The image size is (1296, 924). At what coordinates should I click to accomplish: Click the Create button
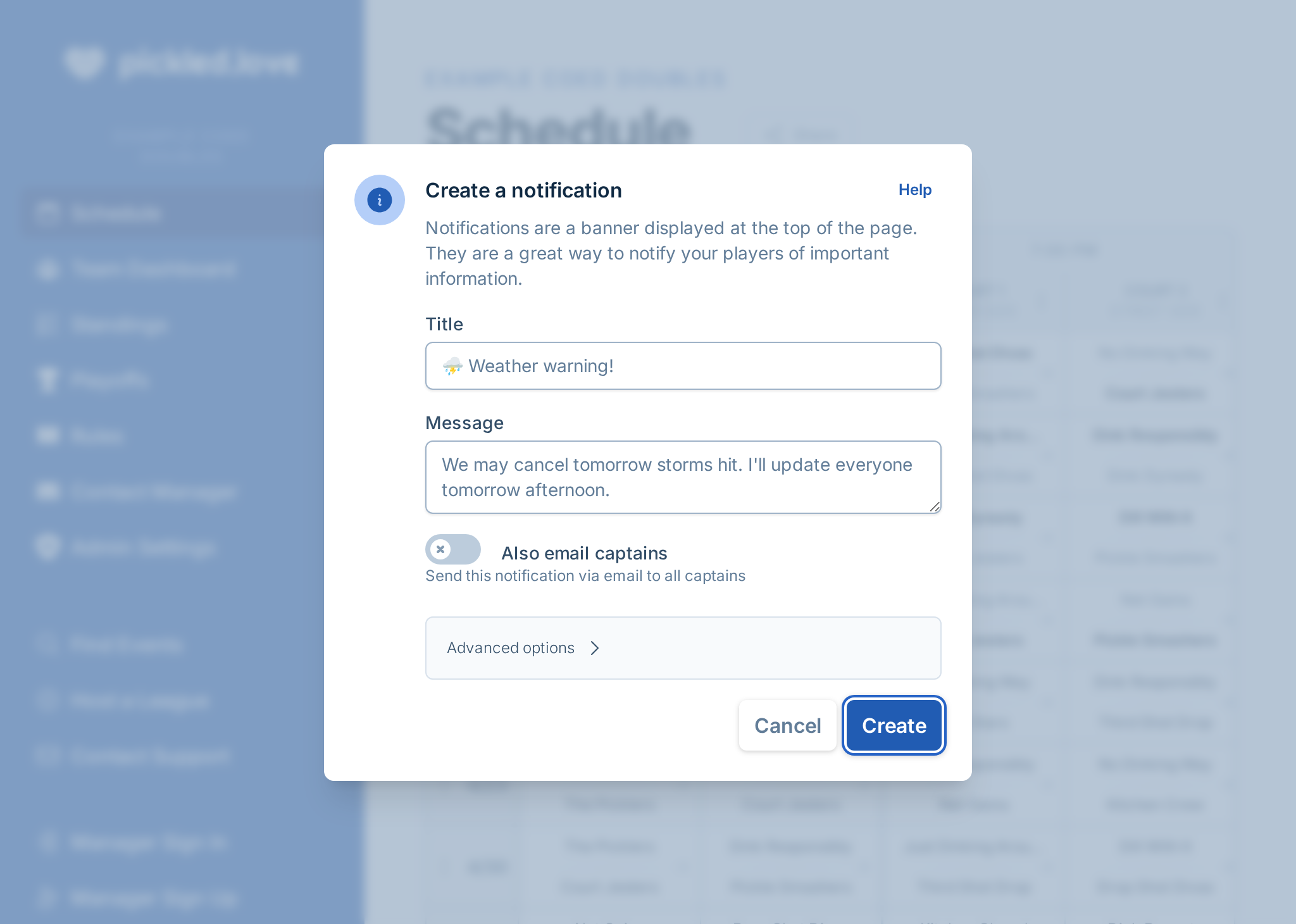894,725
